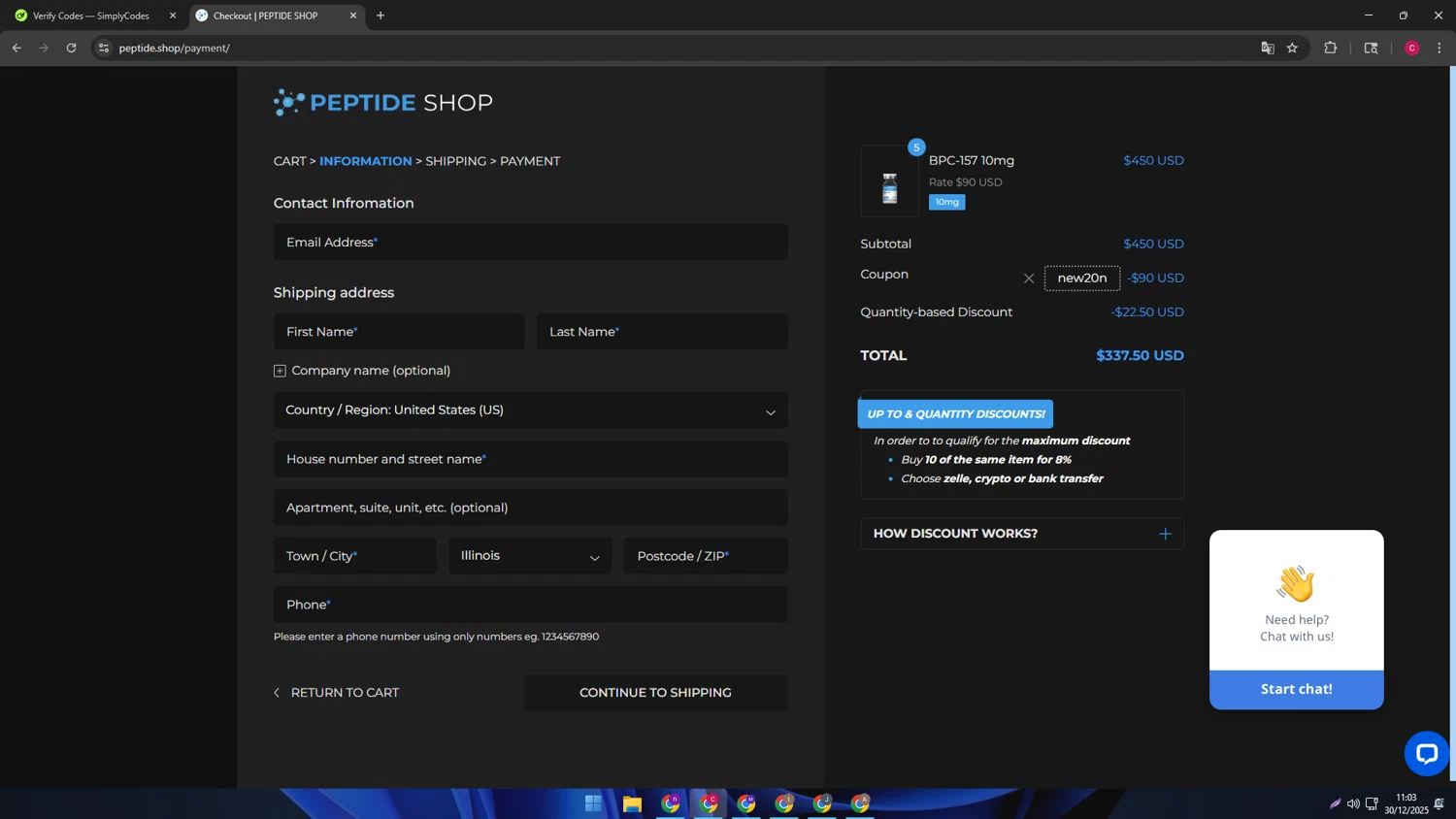Click browser forward arrow

(44, 48)
